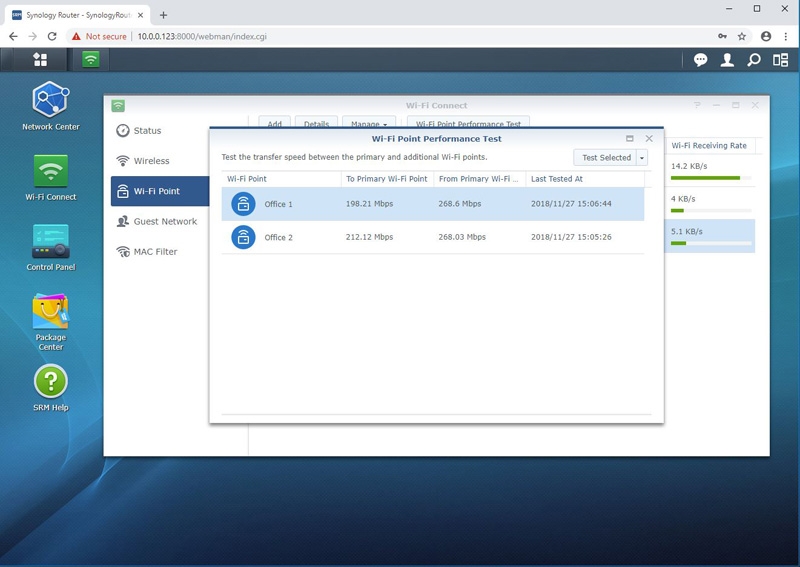Open Control Panel desktop icon
Screen dimensions: 800x567
point(50,244)
